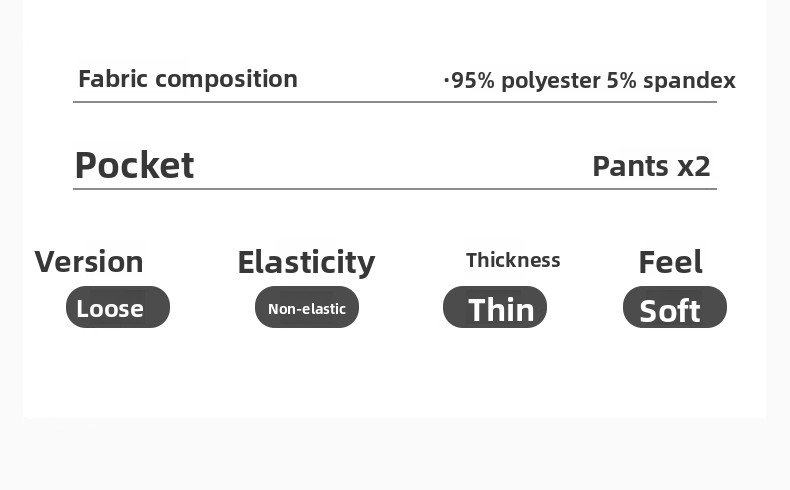Click the Pants x2 value

[x=651, y=166]
